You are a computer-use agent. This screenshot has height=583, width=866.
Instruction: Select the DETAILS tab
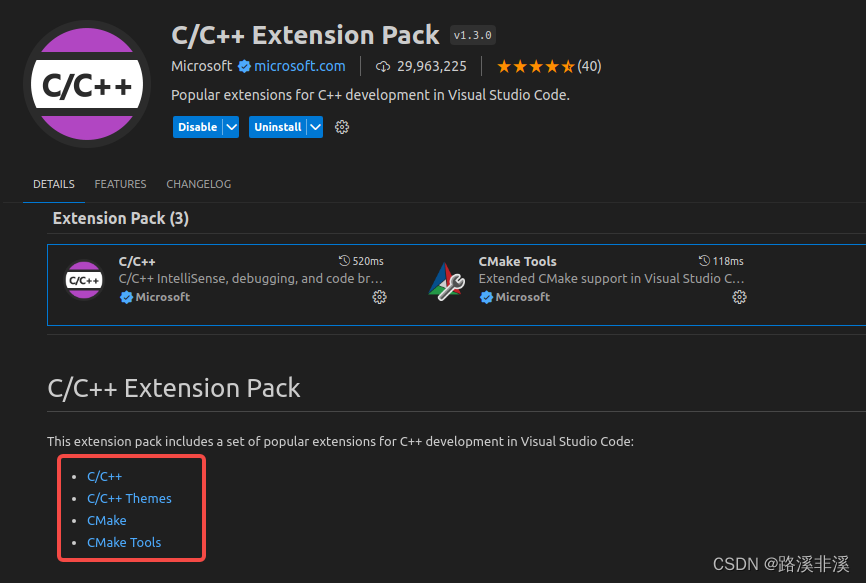click(54, 184)
